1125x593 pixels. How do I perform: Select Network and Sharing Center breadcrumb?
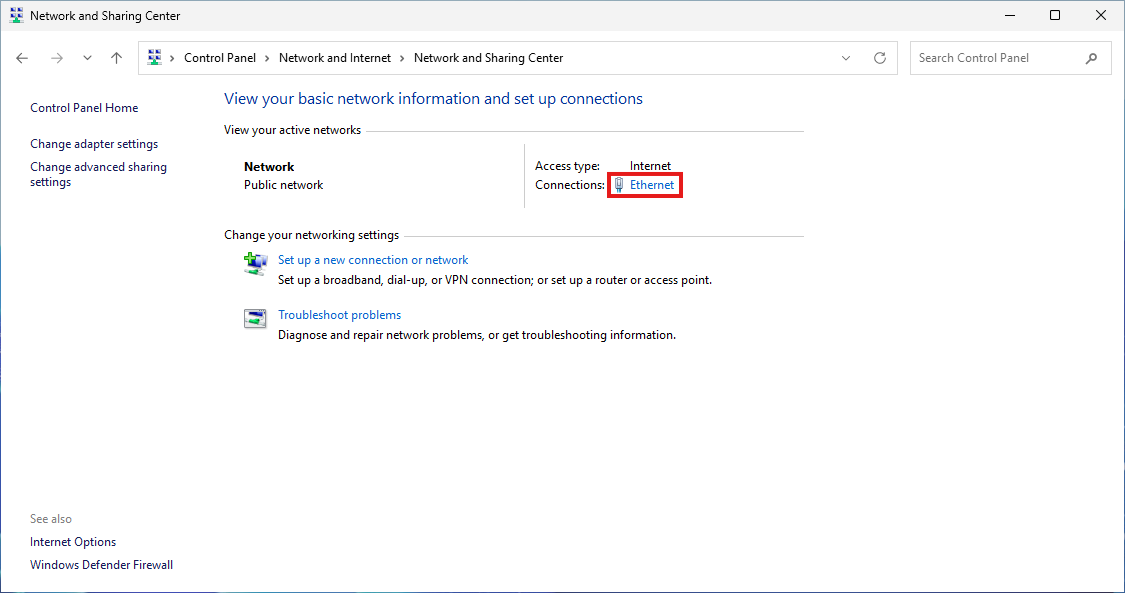tap(489, 58)
